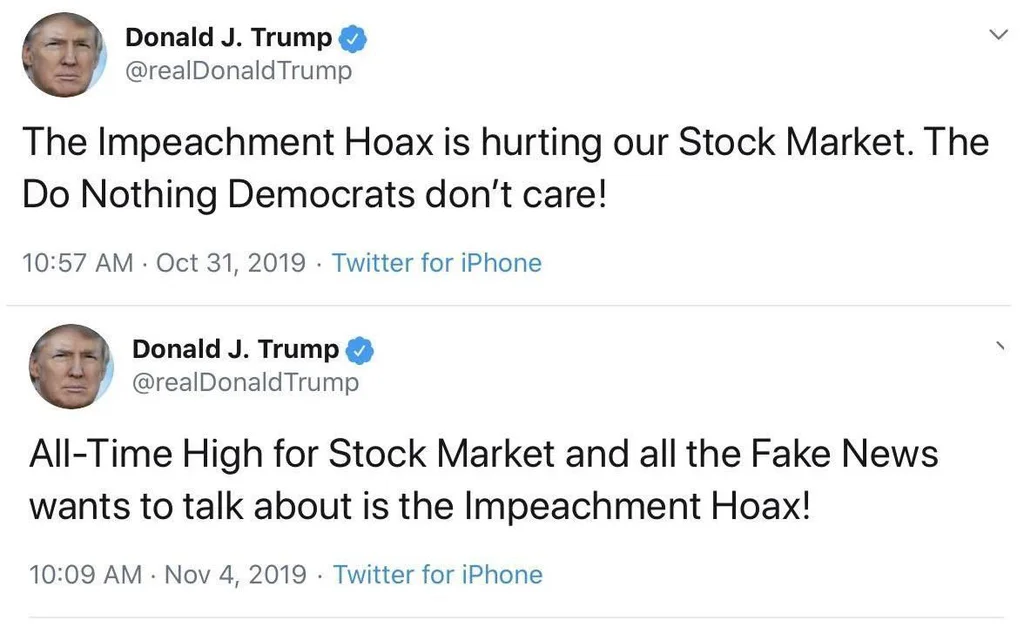
Task: Click the verified badge on the Oct 31 tweet
Action: [353, 39]
